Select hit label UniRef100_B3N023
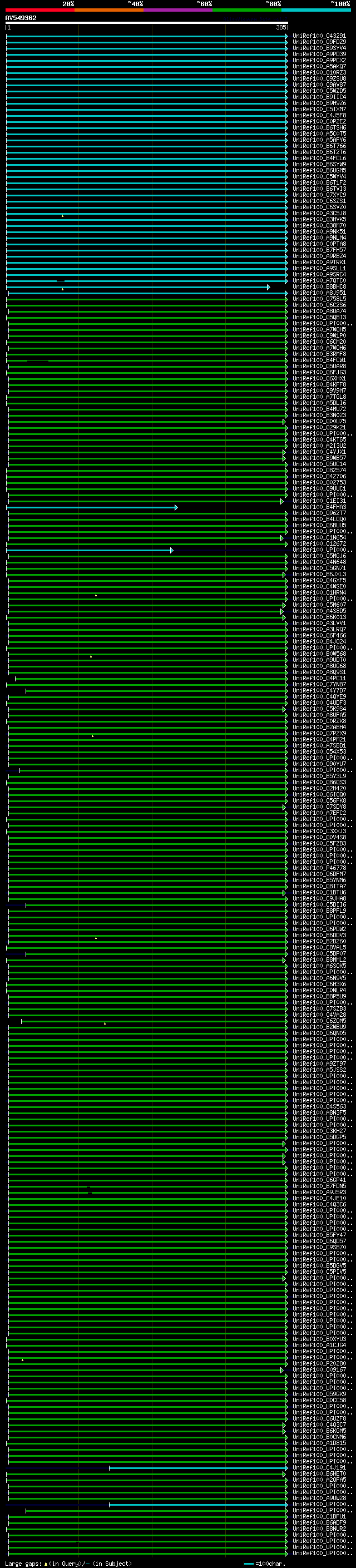The height and width of the screenshot is (1568, 356). 319,415
